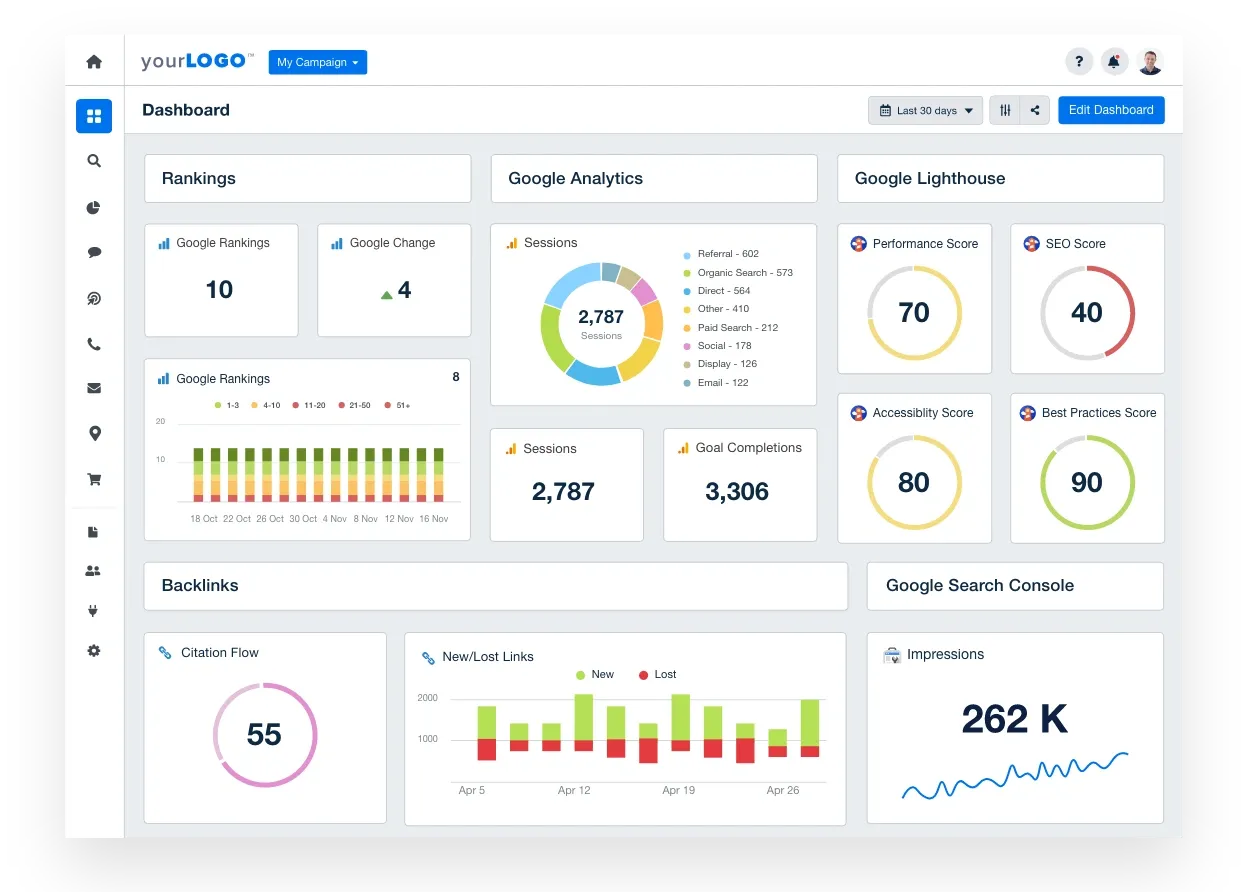Click the Citation Flow gauge showing 55
Screen dimensions: 1248x892
[265, 735]
